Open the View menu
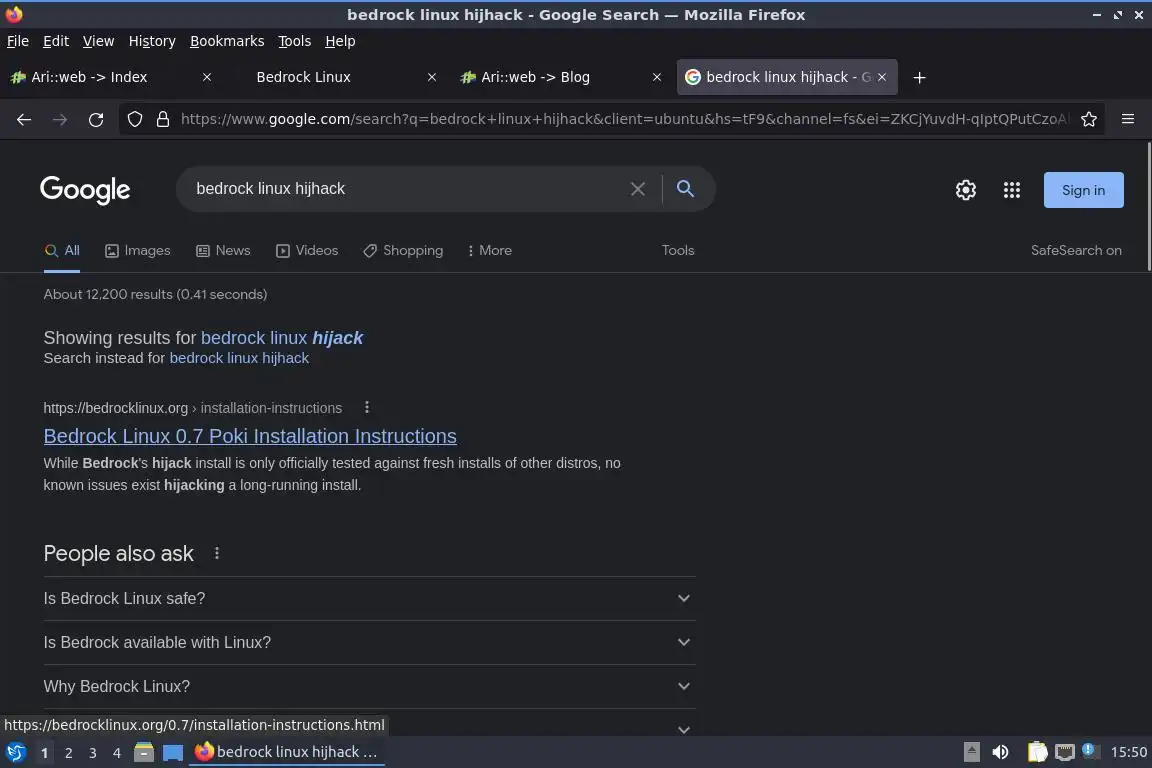 (98, 41)
